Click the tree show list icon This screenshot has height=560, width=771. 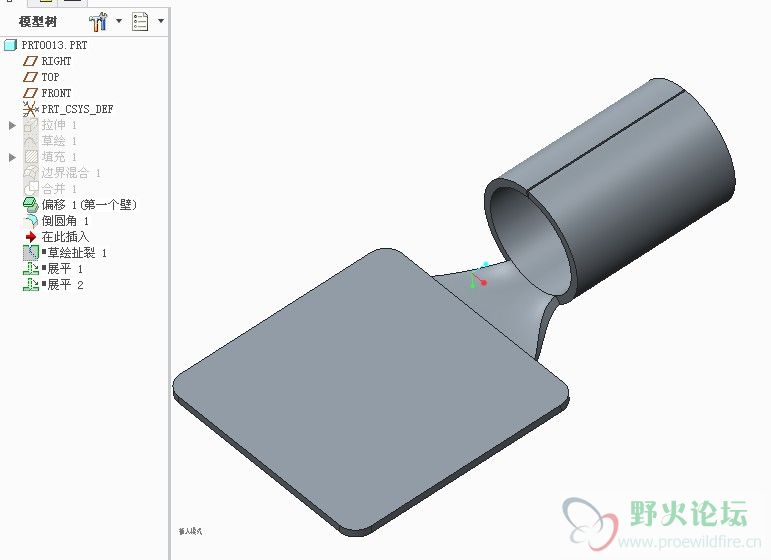pyautogui.click(x=140, y=22)
